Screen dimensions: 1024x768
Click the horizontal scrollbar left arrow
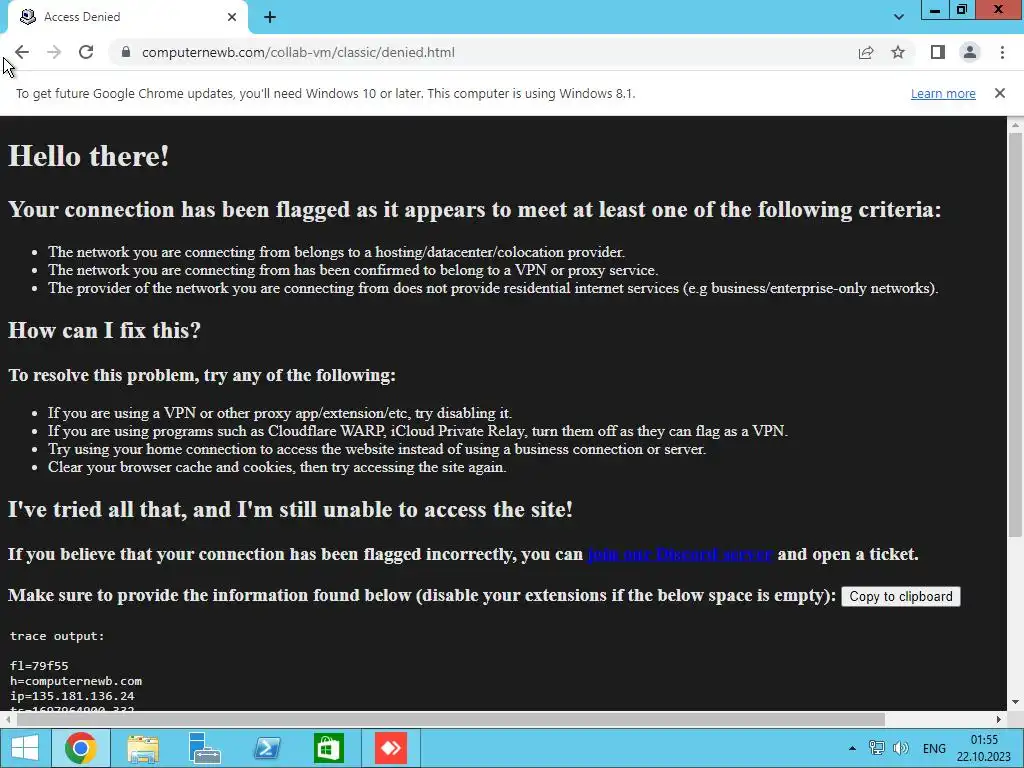tap(7, 719)
